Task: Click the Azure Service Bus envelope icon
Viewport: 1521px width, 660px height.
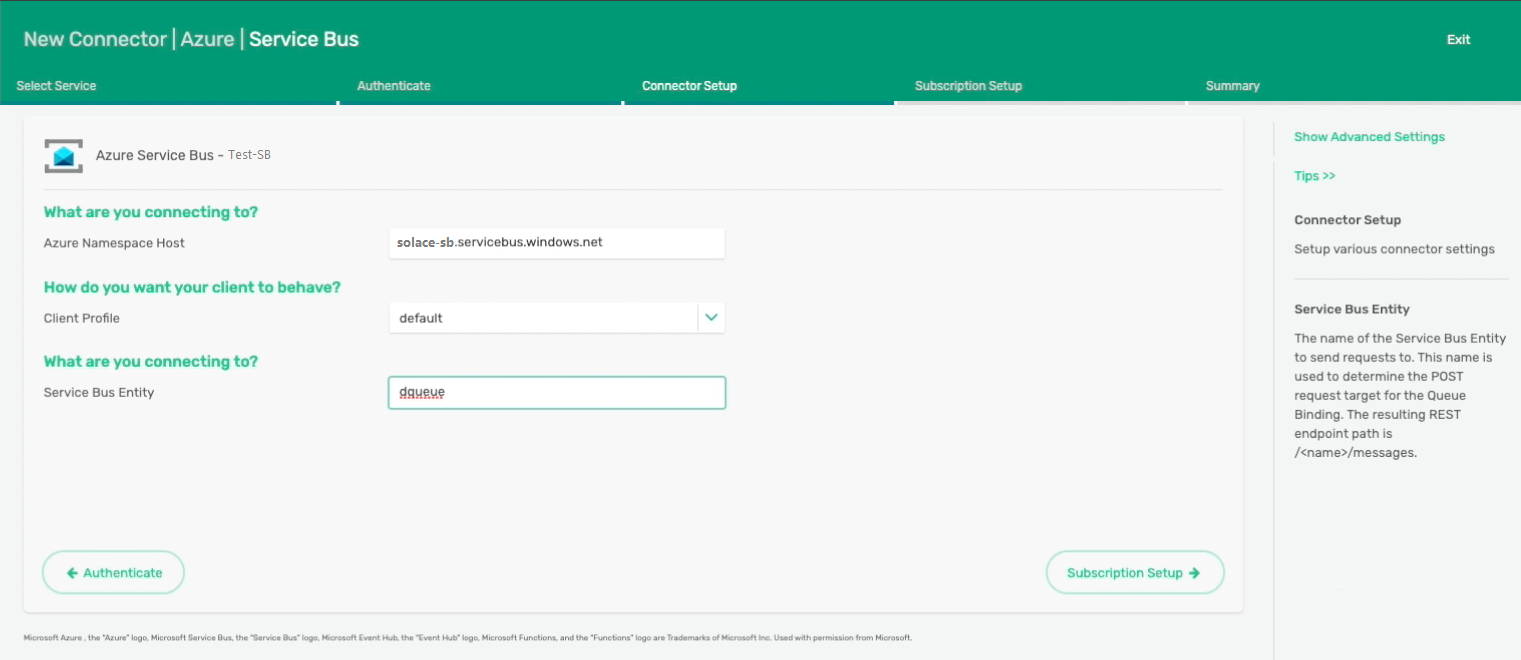Action: click(63, 156)
